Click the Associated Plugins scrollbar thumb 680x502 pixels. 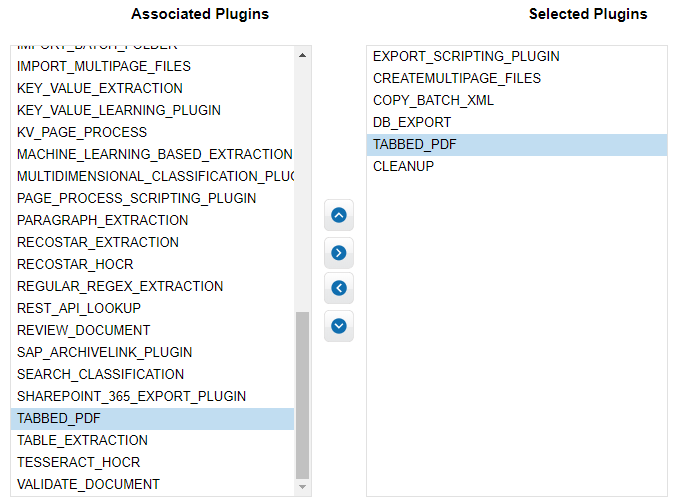pos(303,395)
